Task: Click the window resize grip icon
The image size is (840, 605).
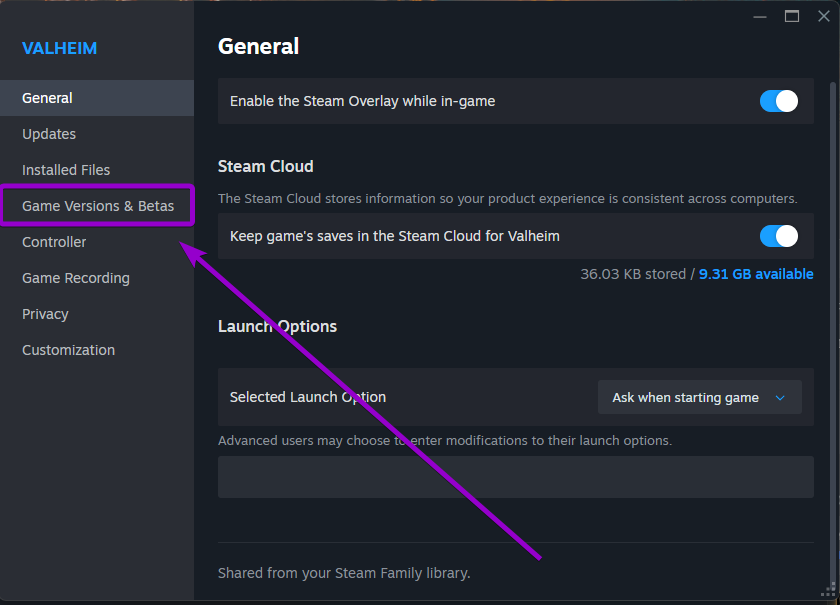Action: (828, 589)
